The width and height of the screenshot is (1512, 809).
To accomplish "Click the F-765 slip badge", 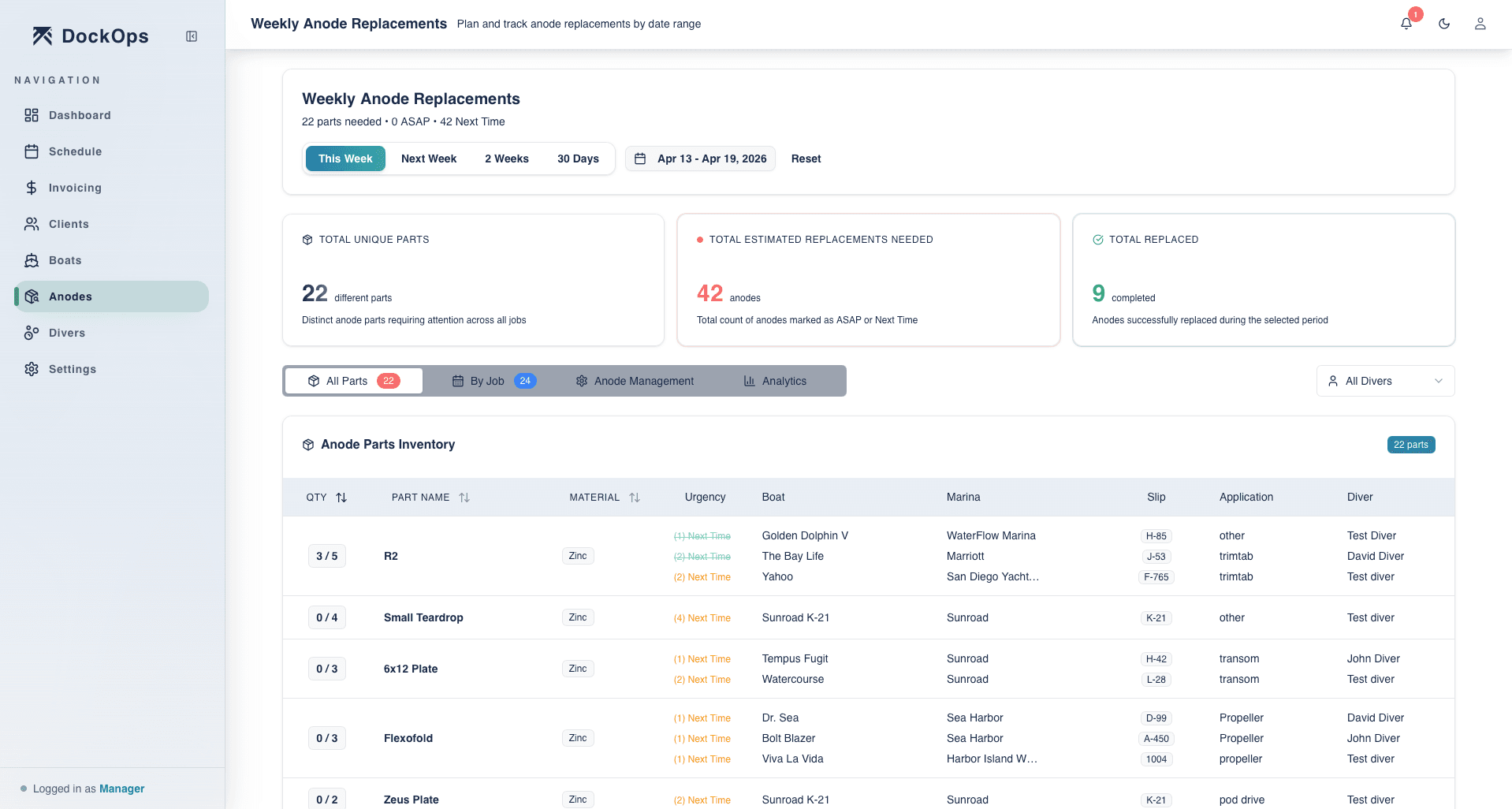I will coord(1156,576).
